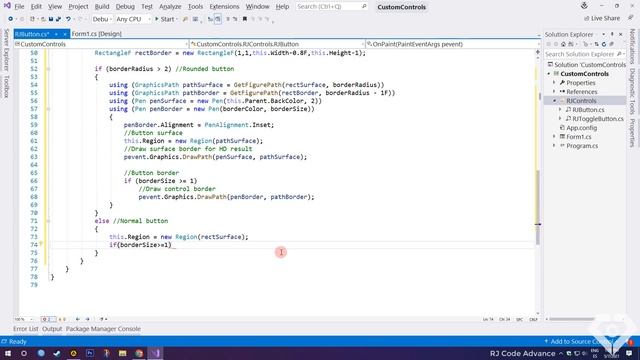Image resolution: width=640 pixels, height=360 pixels.
Task: Open the Error List tab
Action: (x=25, y=329)
